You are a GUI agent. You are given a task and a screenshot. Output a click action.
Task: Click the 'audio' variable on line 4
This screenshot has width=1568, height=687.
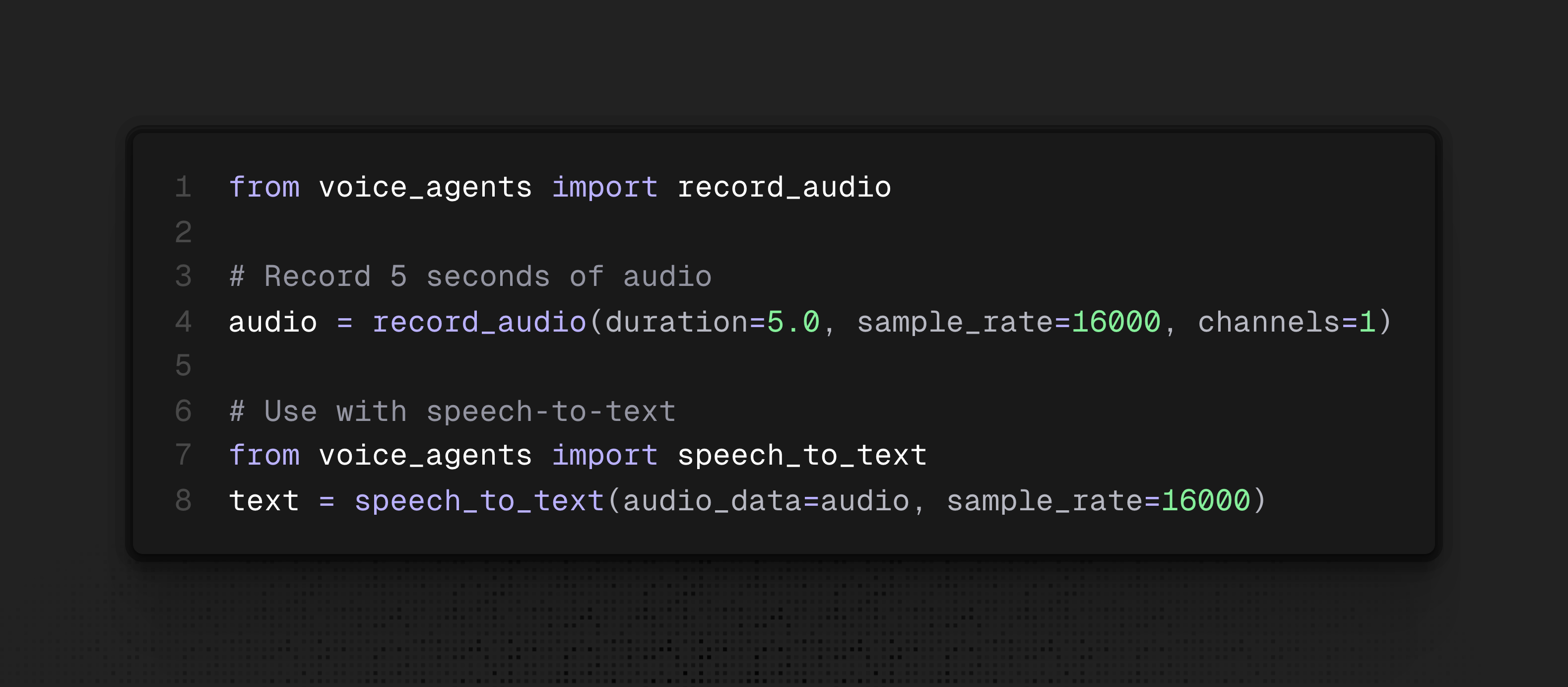click(273, 322)
